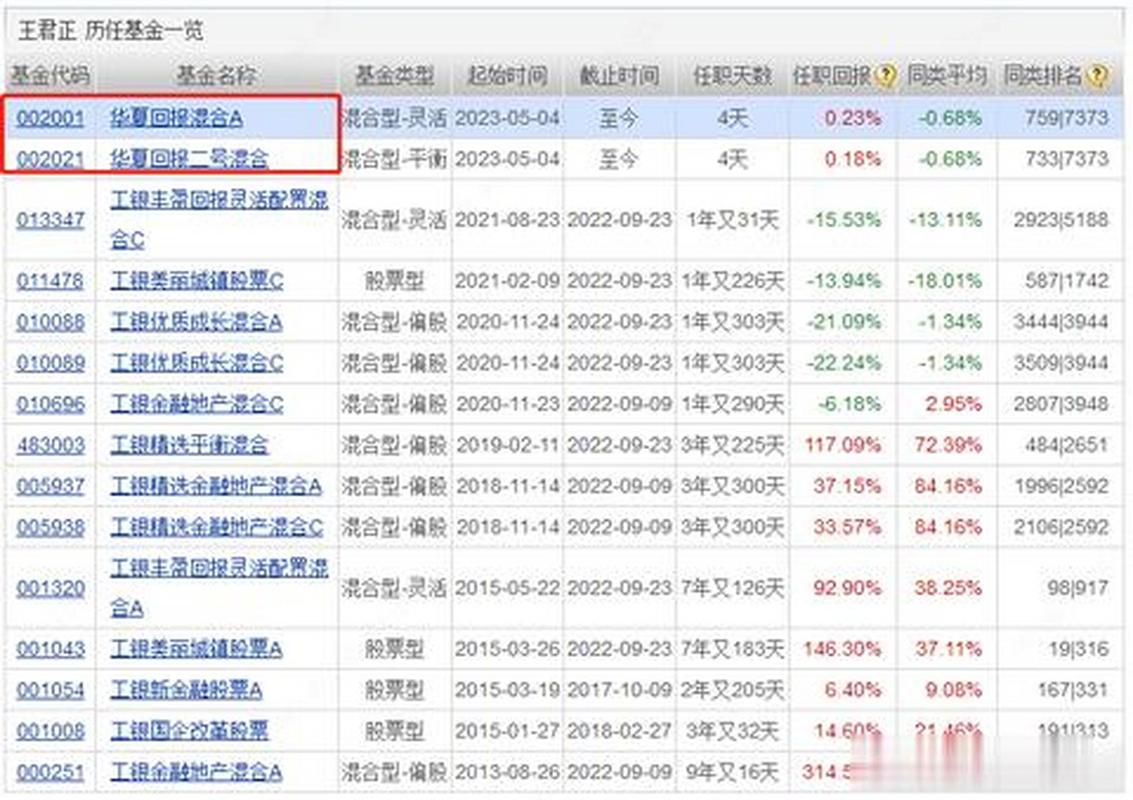Open fund code link 001043
The height and width of the screenshot is (800, 1133).
[51, 649]
